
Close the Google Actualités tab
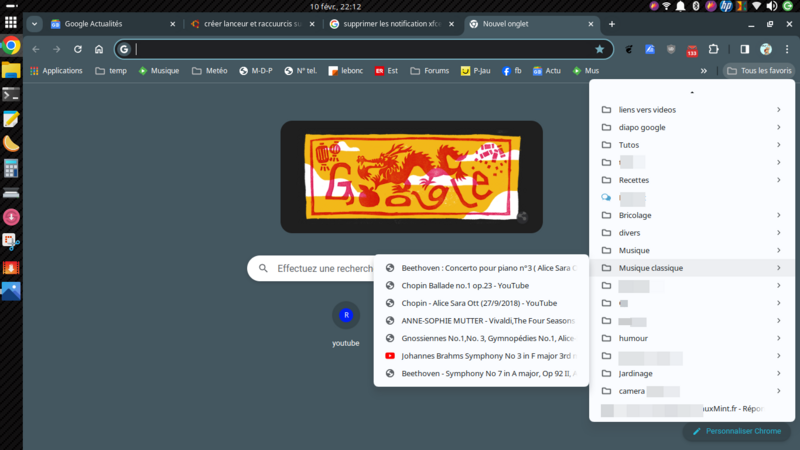pos(172,24)
